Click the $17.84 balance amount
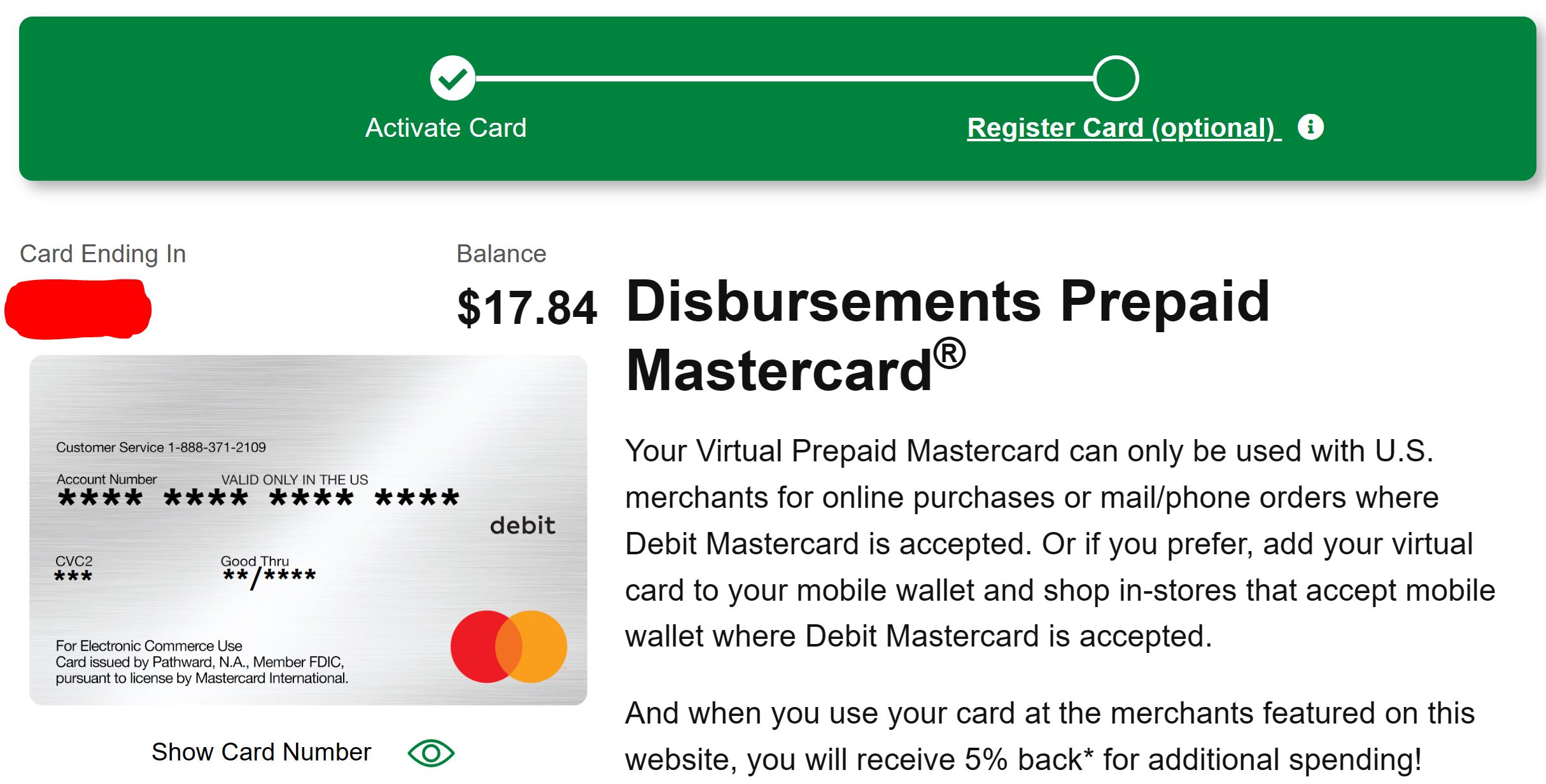The image size is (1546, 784). [527, 308]
